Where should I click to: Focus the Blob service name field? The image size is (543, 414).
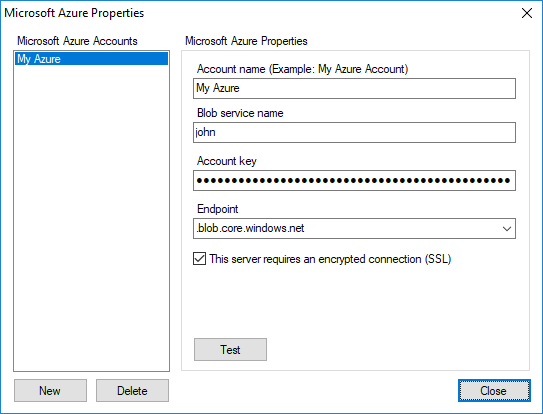354,132
